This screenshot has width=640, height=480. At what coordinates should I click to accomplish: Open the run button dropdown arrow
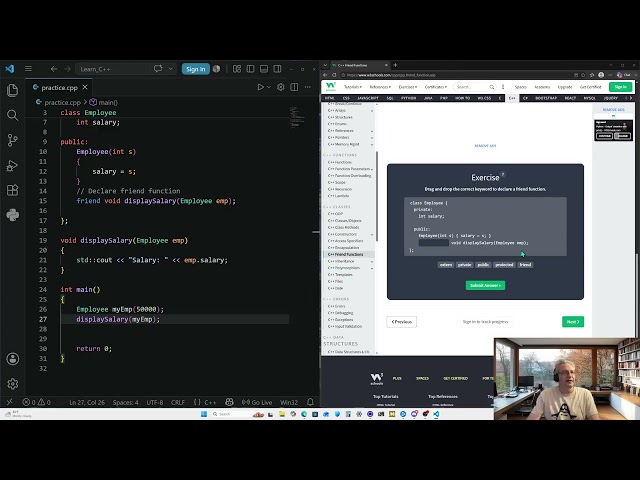[269, 87]
